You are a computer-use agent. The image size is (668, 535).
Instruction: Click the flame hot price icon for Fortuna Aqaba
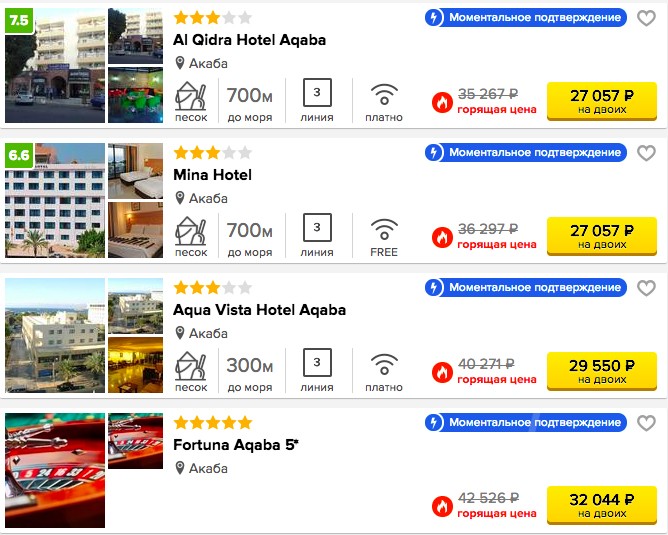click(442, 506)
